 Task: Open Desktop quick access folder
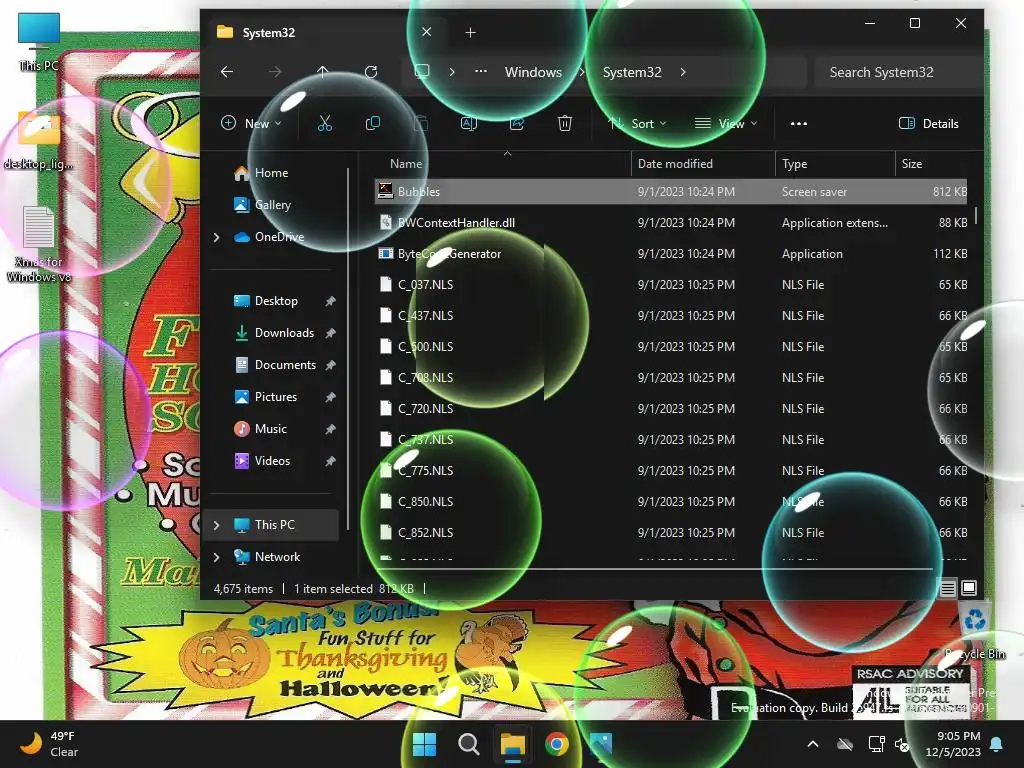(276, 301)
